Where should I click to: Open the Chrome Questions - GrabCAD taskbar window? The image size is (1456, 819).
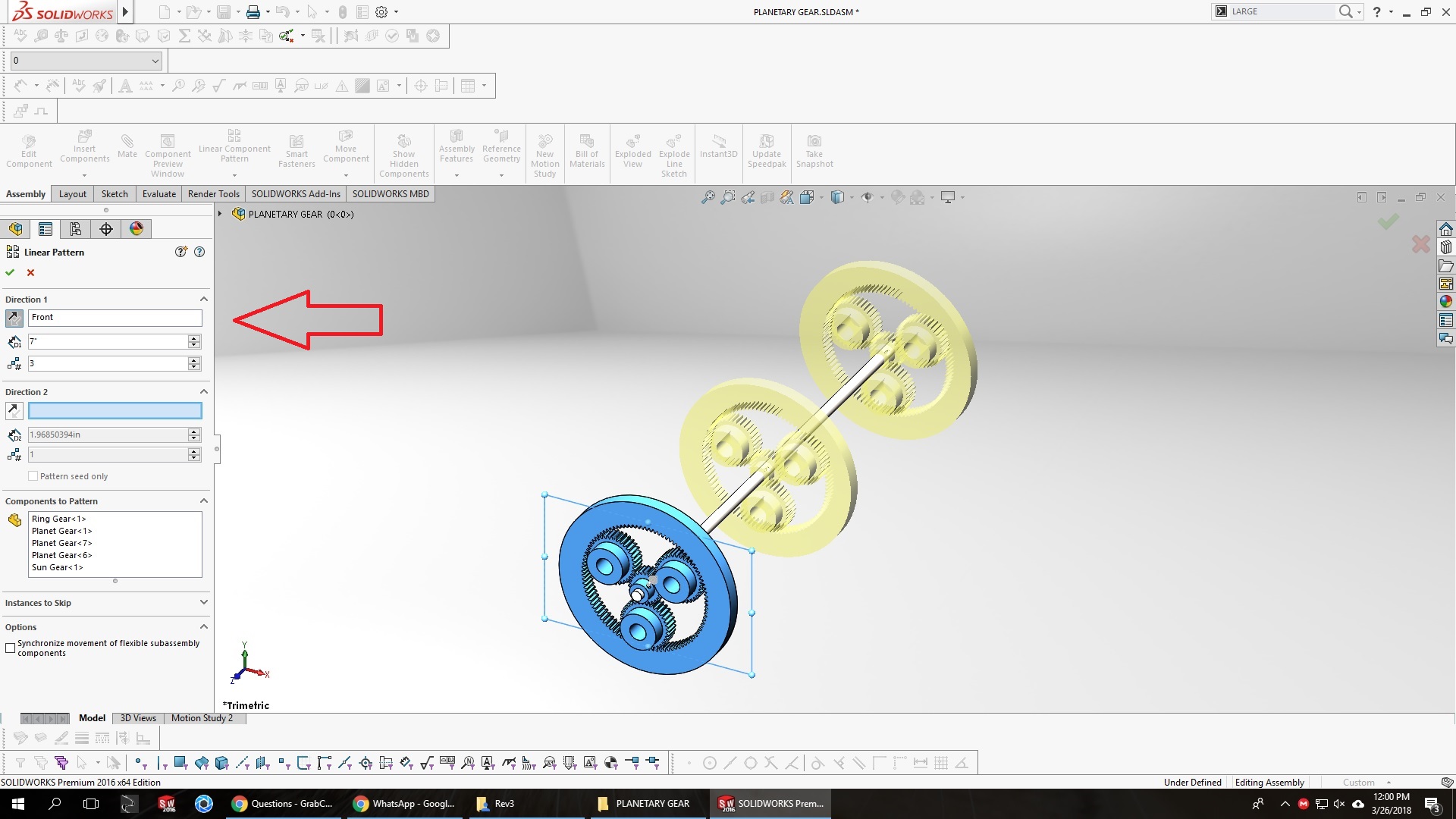283,804
